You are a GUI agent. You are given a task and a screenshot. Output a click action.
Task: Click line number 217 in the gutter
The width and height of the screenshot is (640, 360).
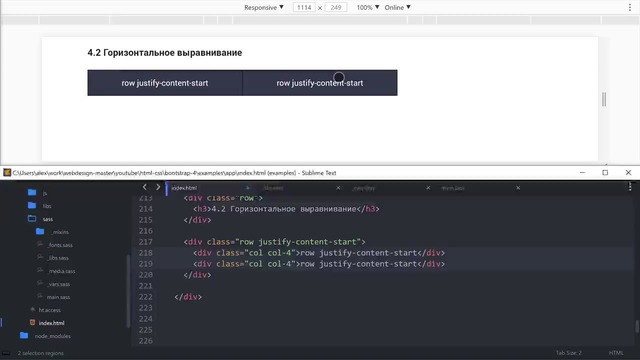point(146,242)
